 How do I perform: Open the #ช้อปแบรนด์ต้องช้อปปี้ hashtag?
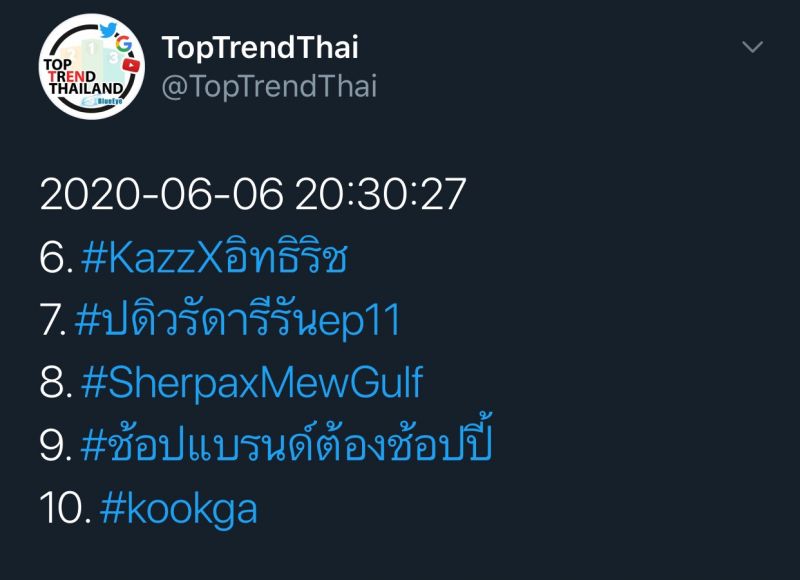pyautogui.click(x=285, y=445)
